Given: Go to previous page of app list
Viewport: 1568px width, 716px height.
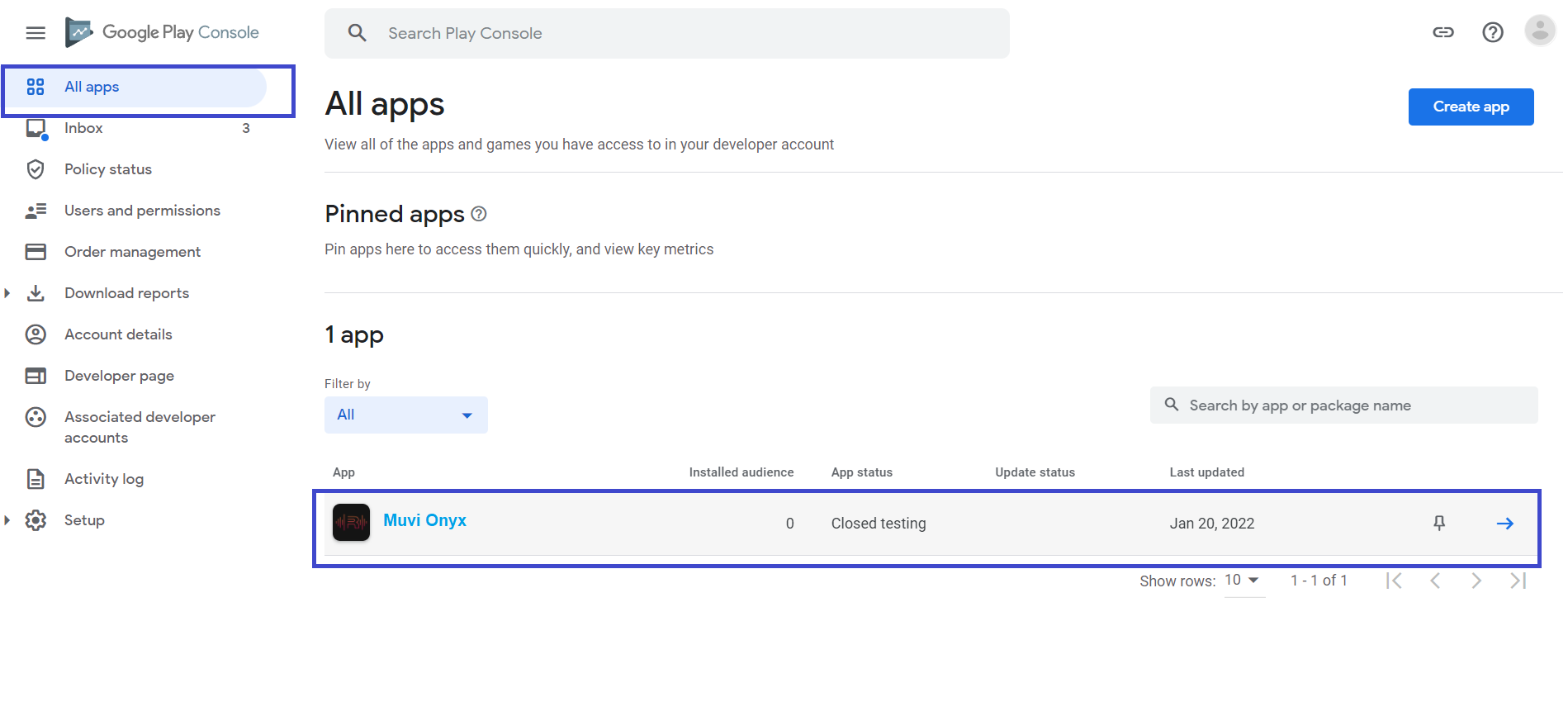Looking at the screenshot, I should click(x=1435, y=581).
